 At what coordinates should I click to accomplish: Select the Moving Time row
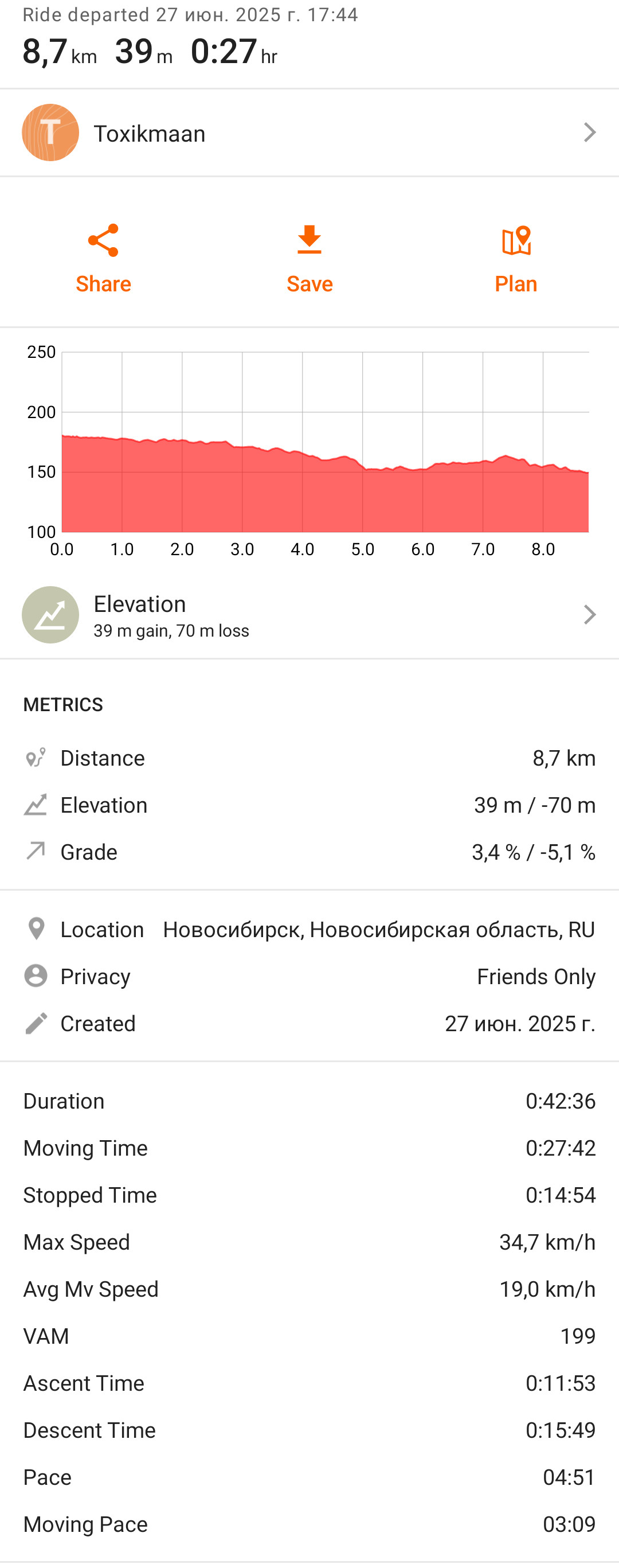coord(309,1148)
